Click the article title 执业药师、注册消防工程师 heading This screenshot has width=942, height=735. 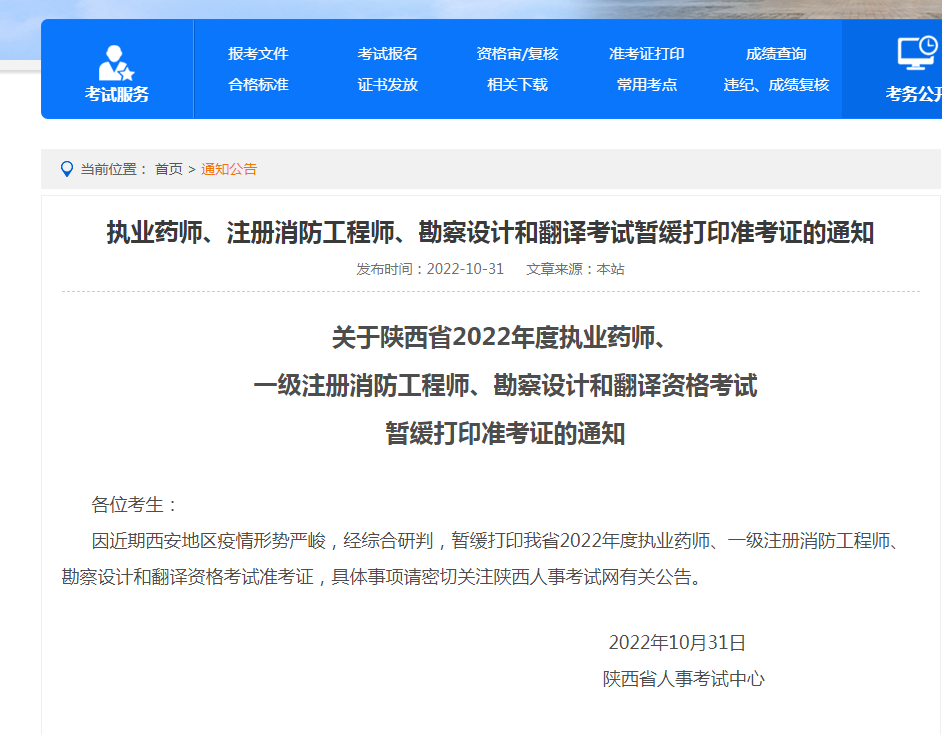(490, 233)
